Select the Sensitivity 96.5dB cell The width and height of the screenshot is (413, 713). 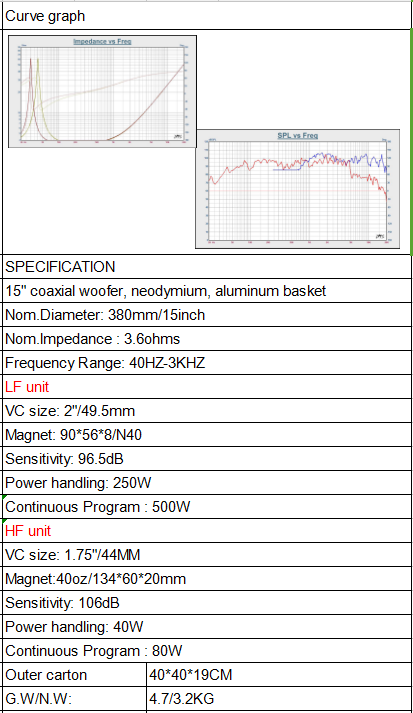(207, 459)
